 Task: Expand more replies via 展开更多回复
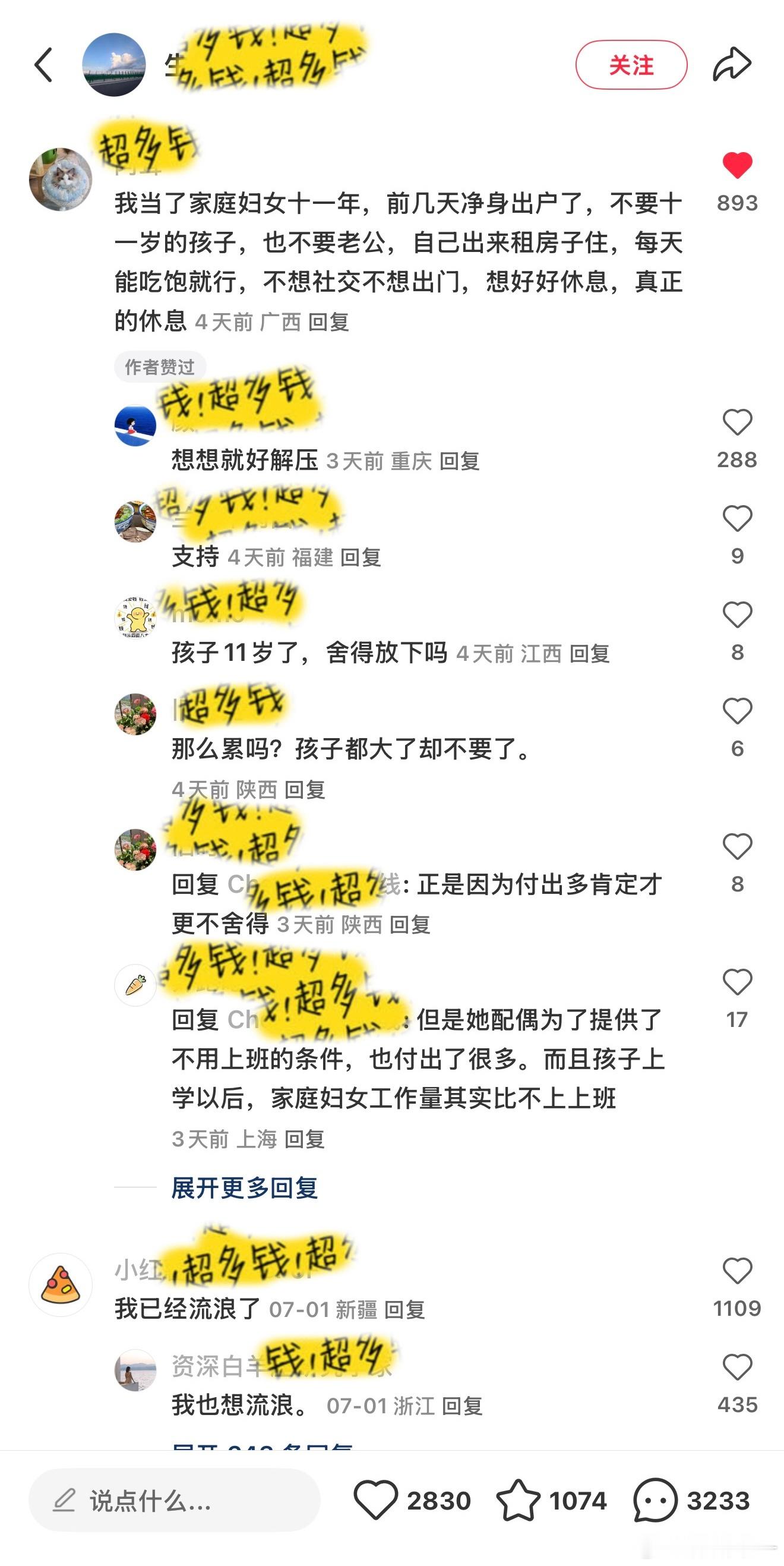[x=244, y=1188]
